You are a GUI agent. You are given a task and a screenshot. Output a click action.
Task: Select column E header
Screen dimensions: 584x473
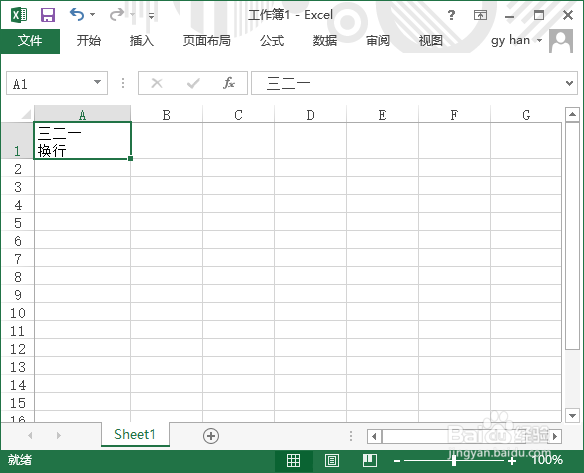tap(382, 115)
